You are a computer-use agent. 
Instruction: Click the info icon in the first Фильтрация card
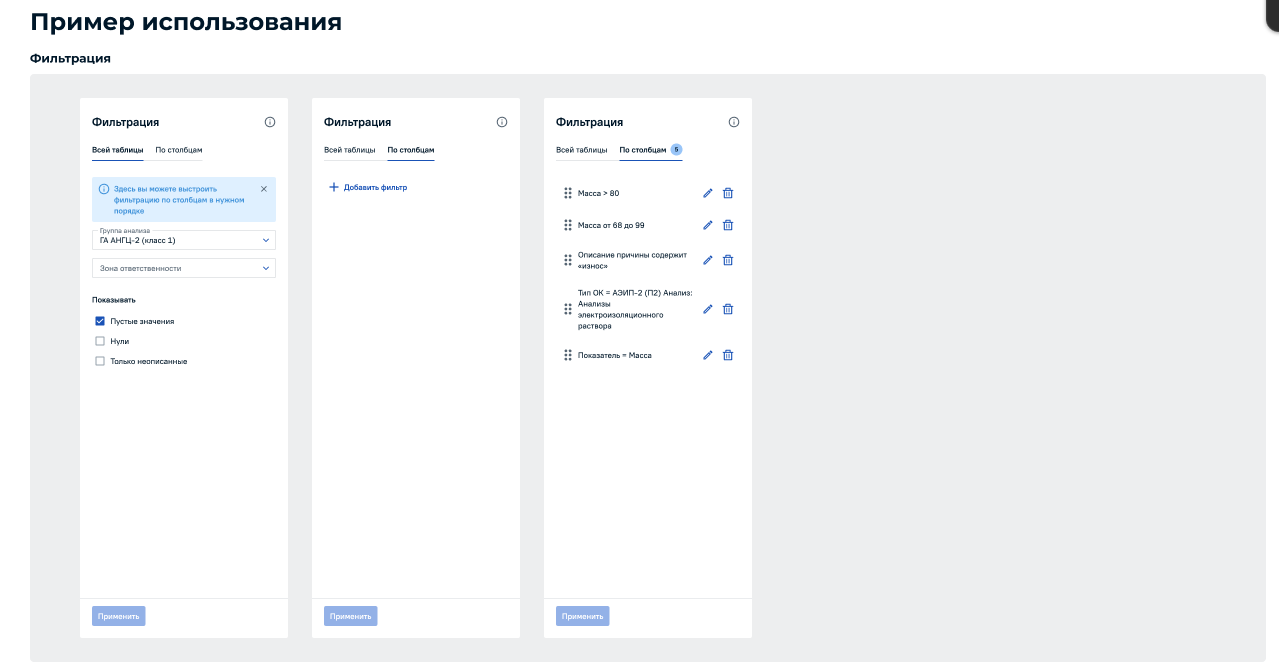click(x=269, y=121)
